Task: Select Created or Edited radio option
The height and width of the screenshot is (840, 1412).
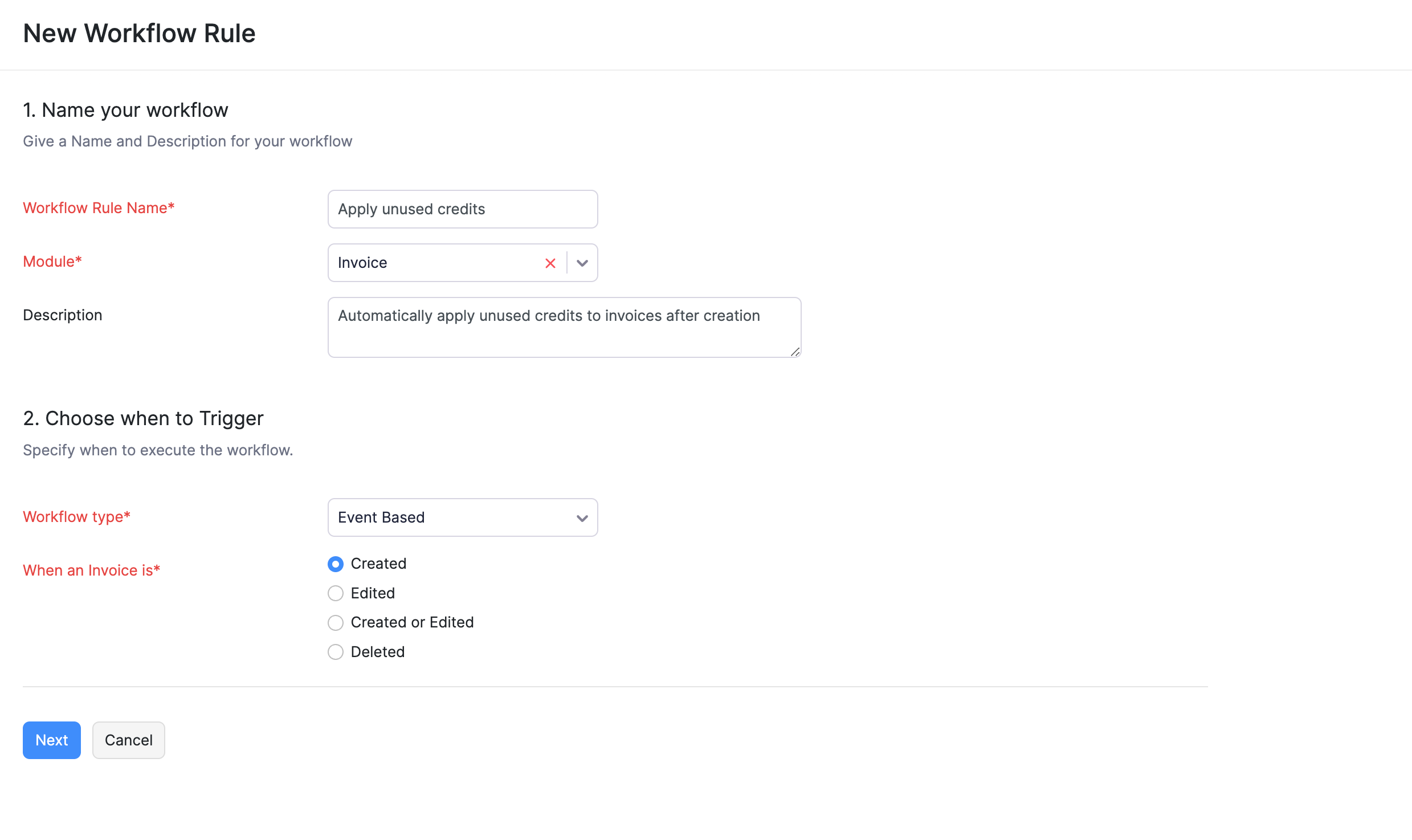Action: (x=336, y=623)
